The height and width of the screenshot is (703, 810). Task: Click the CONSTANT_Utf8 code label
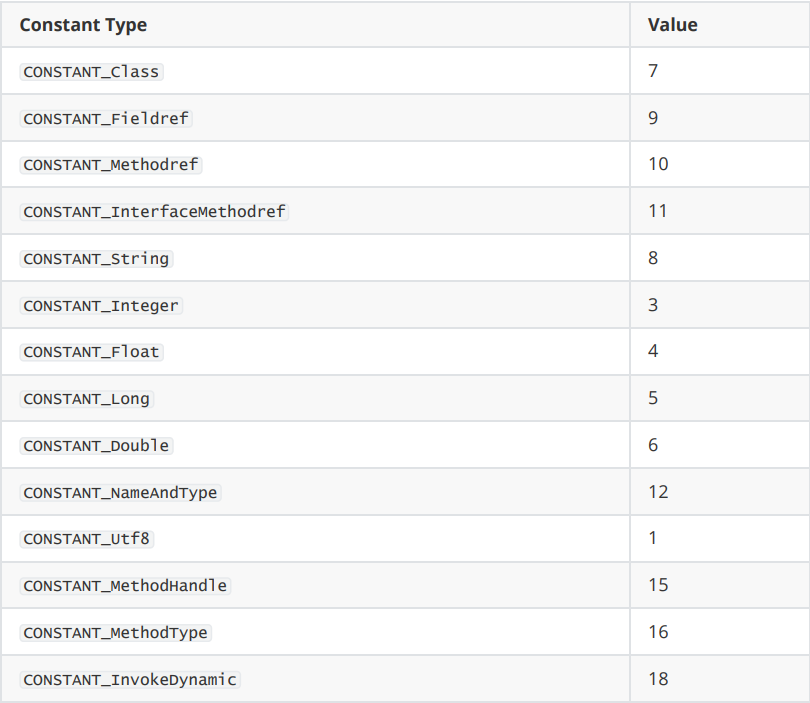tap(86, 539)
